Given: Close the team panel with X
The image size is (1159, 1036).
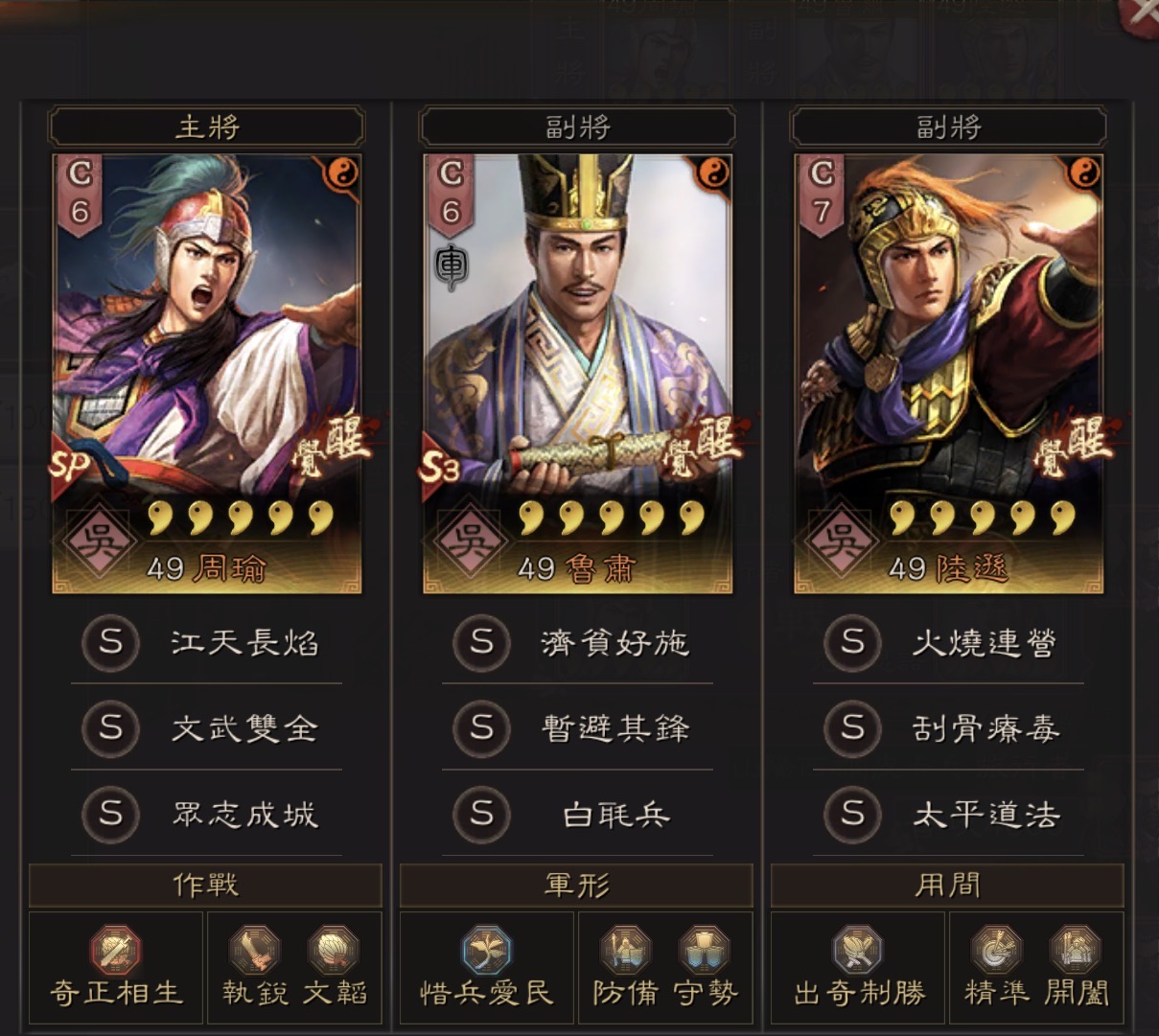Looking at the screenshot, I should 1140,13.
